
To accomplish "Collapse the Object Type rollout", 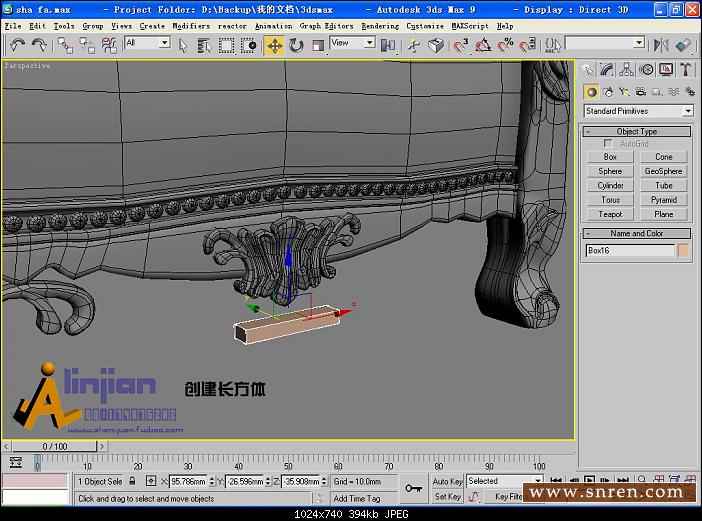I will 637,131.
